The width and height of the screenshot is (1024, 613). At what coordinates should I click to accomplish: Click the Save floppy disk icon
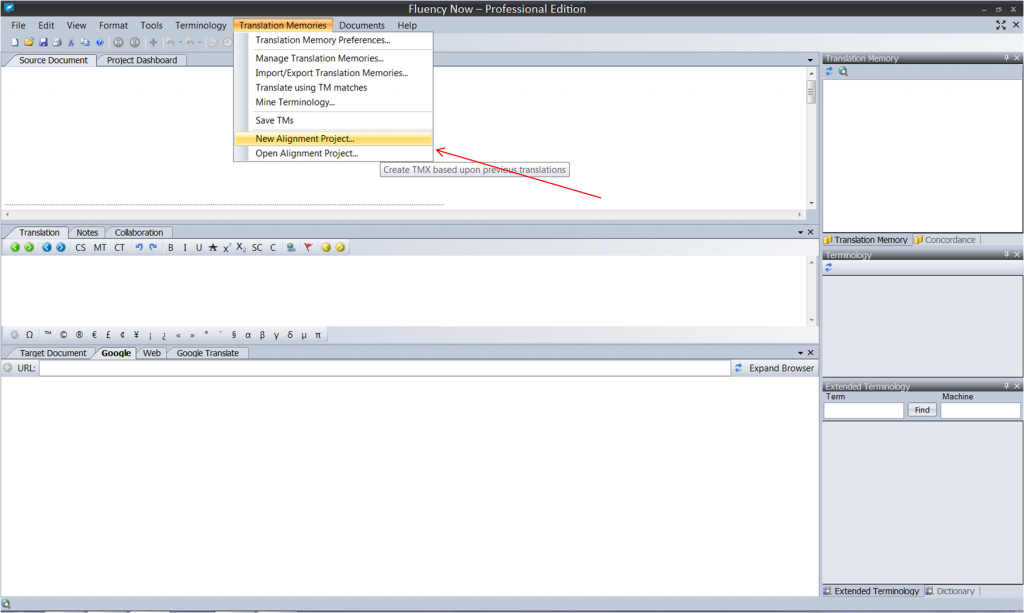[43, 42]
